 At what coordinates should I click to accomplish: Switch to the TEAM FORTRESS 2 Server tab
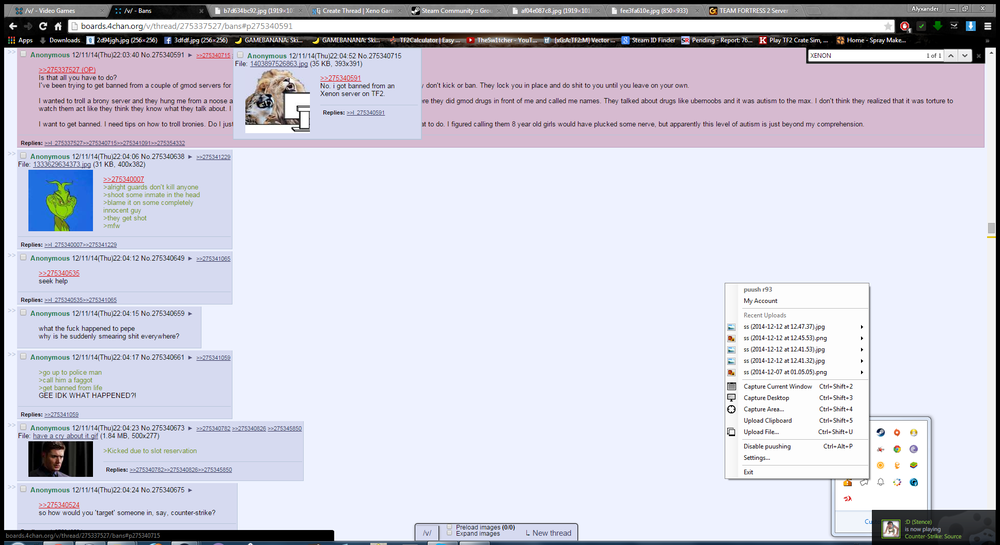pos(753,10)
